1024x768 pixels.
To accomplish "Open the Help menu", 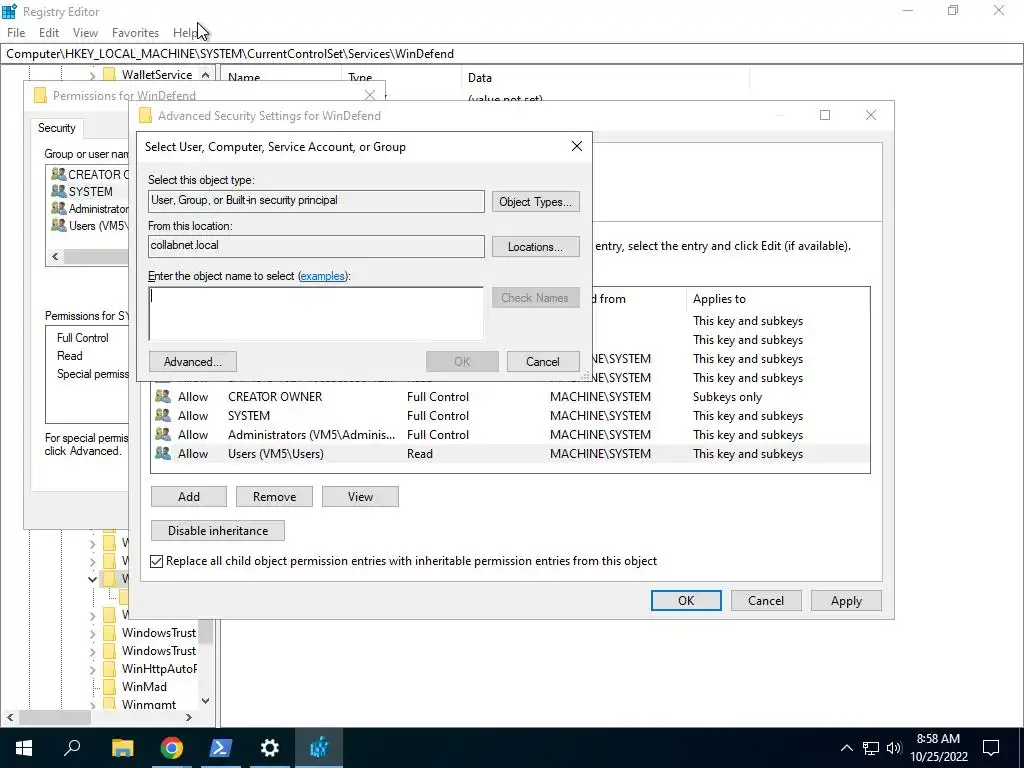I will pos(186,33).
